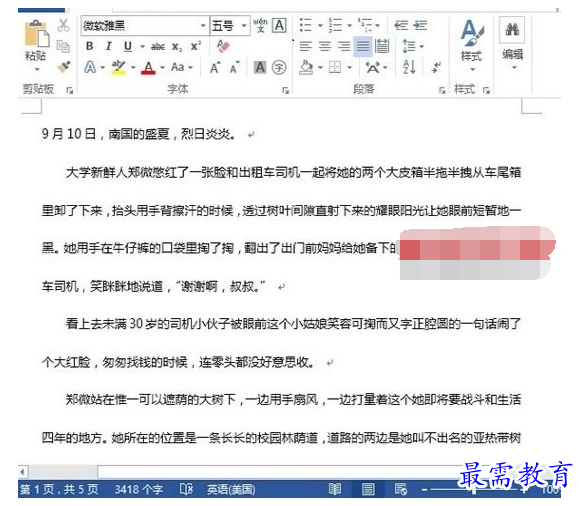
Task: Open phonetic guide (wén) tool
Action: pyautogui.click(x=260, y=25)
